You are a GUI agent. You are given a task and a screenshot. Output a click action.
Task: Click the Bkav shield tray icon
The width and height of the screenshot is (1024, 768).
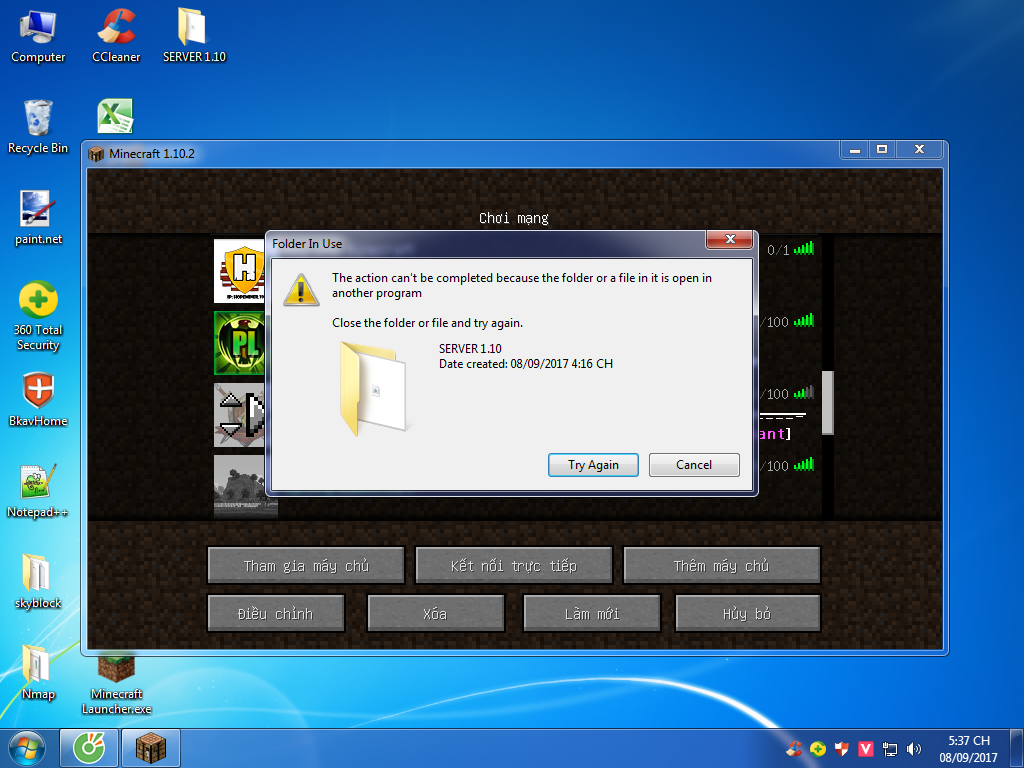tap(842, 749)
